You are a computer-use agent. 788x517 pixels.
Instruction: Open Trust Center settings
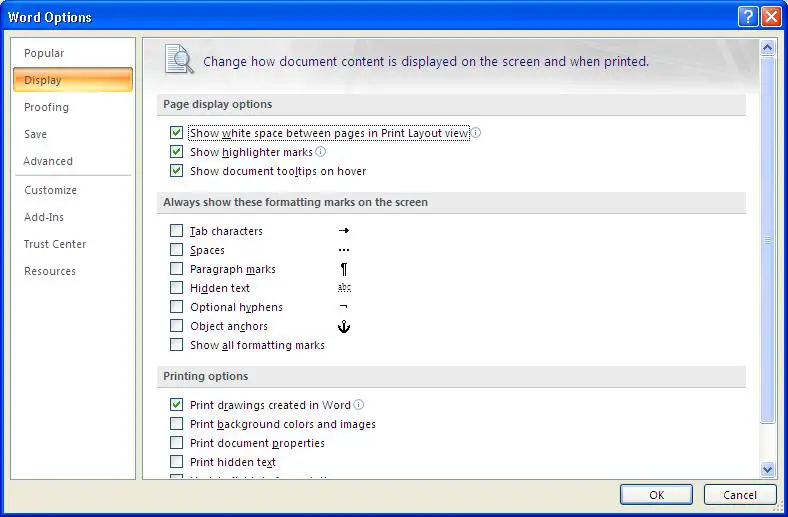73,244
